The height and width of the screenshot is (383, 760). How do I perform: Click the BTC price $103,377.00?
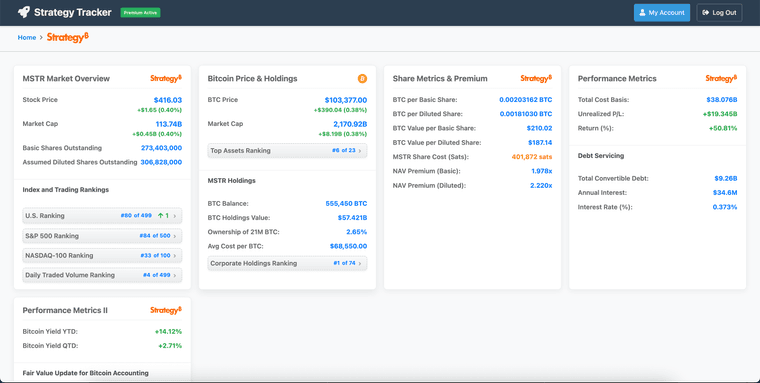[x=346, y=100]
